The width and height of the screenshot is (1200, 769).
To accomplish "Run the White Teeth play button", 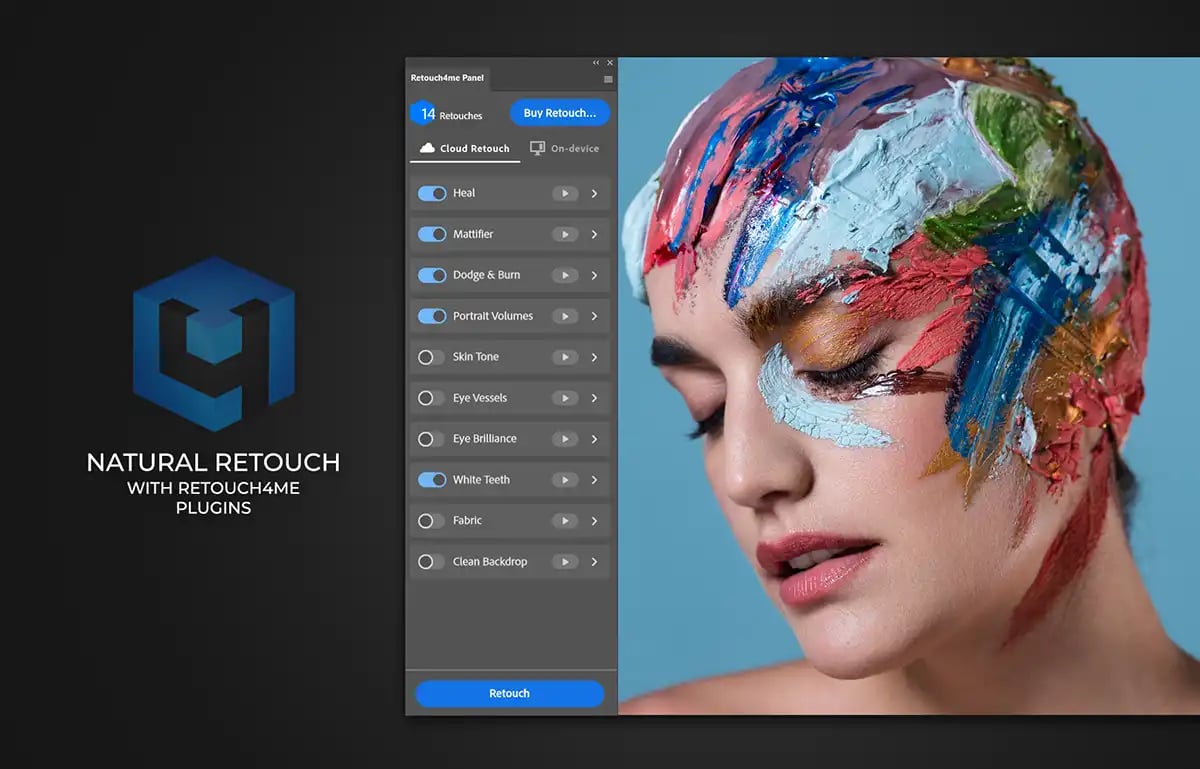I will pyautogui.click(x=565, y=480).
